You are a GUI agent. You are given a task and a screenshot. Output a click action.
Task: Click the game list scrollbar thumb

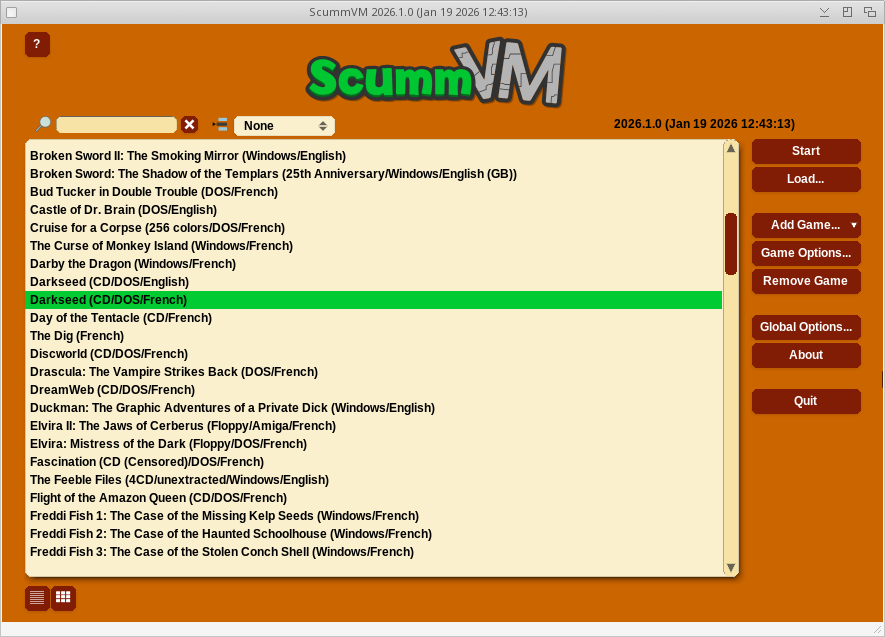(x=731, y=243)
